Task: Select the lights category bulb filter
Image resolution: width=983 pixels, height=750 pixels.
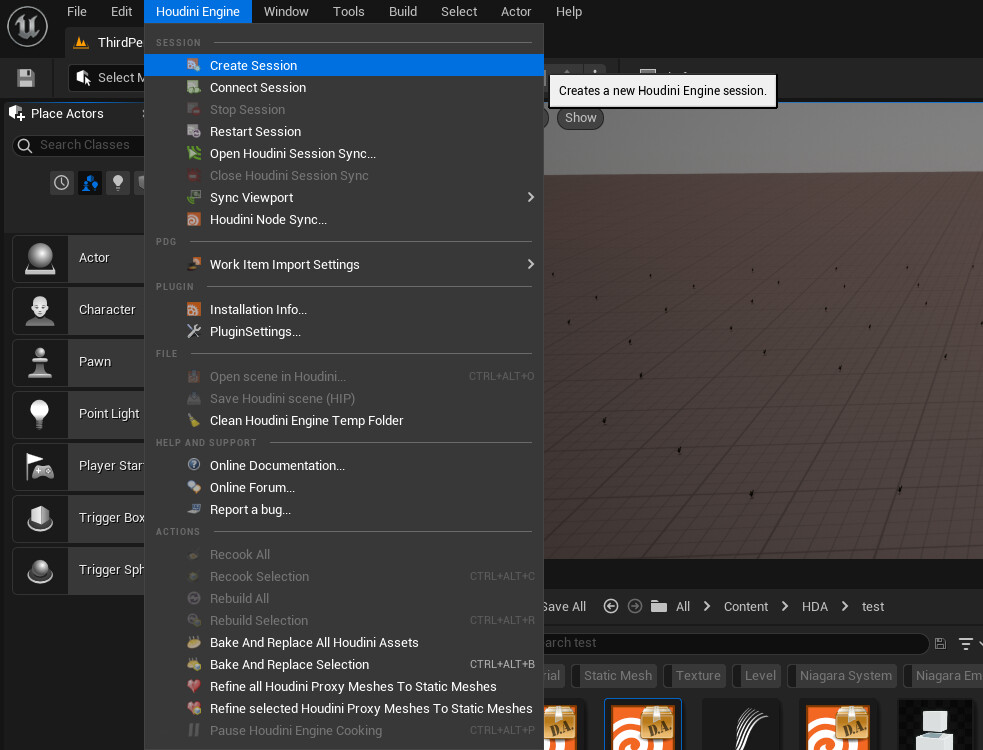Action: coord(118,183)
